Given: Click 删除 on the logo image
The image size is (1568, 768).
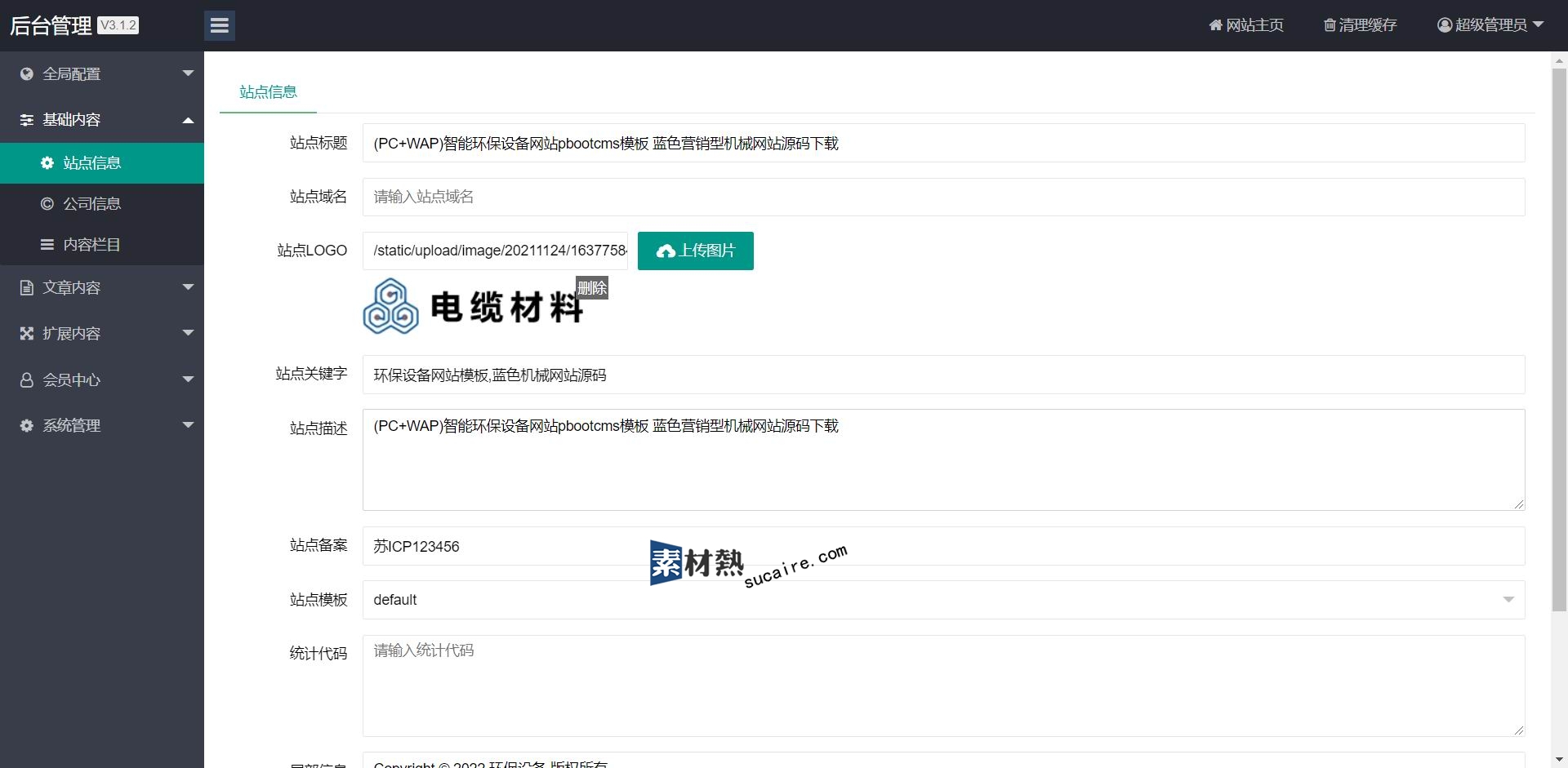Looking at the screenshot, I should [x=592, y=288].
